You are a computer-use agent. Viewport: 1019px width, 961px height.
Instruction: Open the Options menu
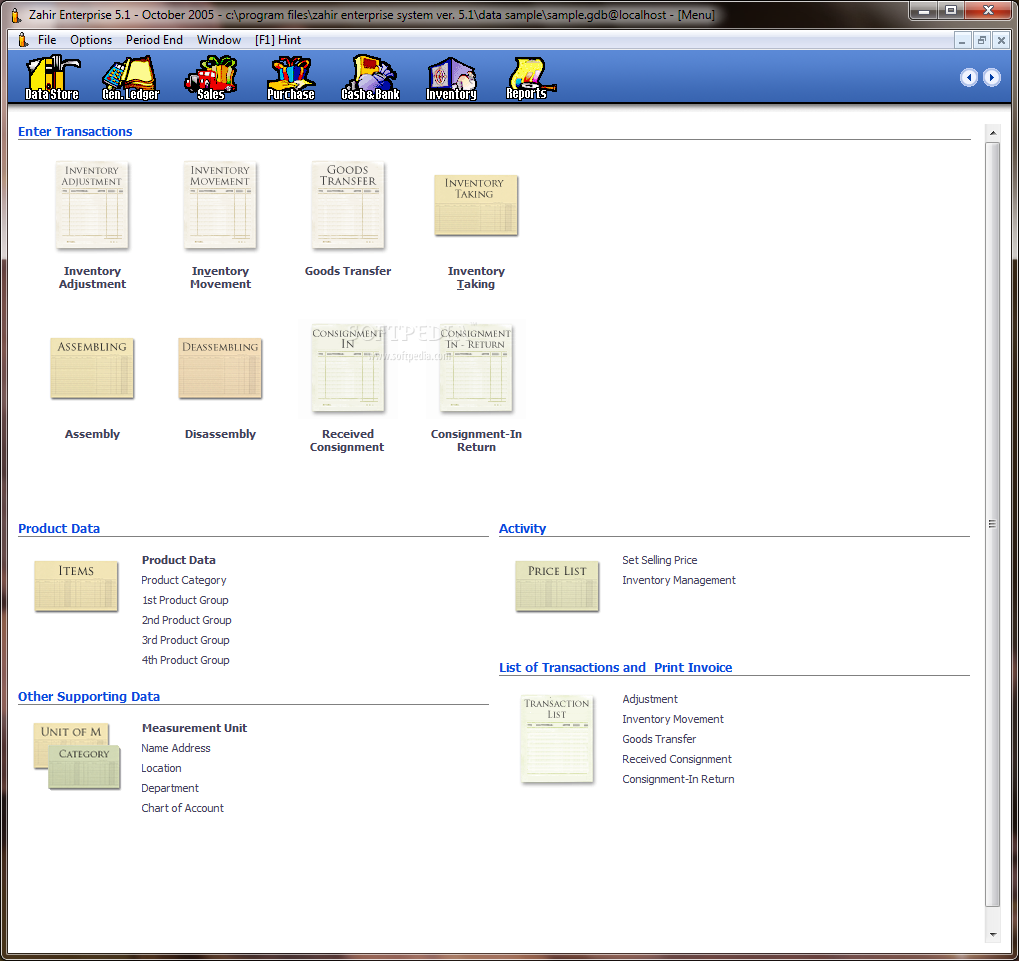[91, 40]
